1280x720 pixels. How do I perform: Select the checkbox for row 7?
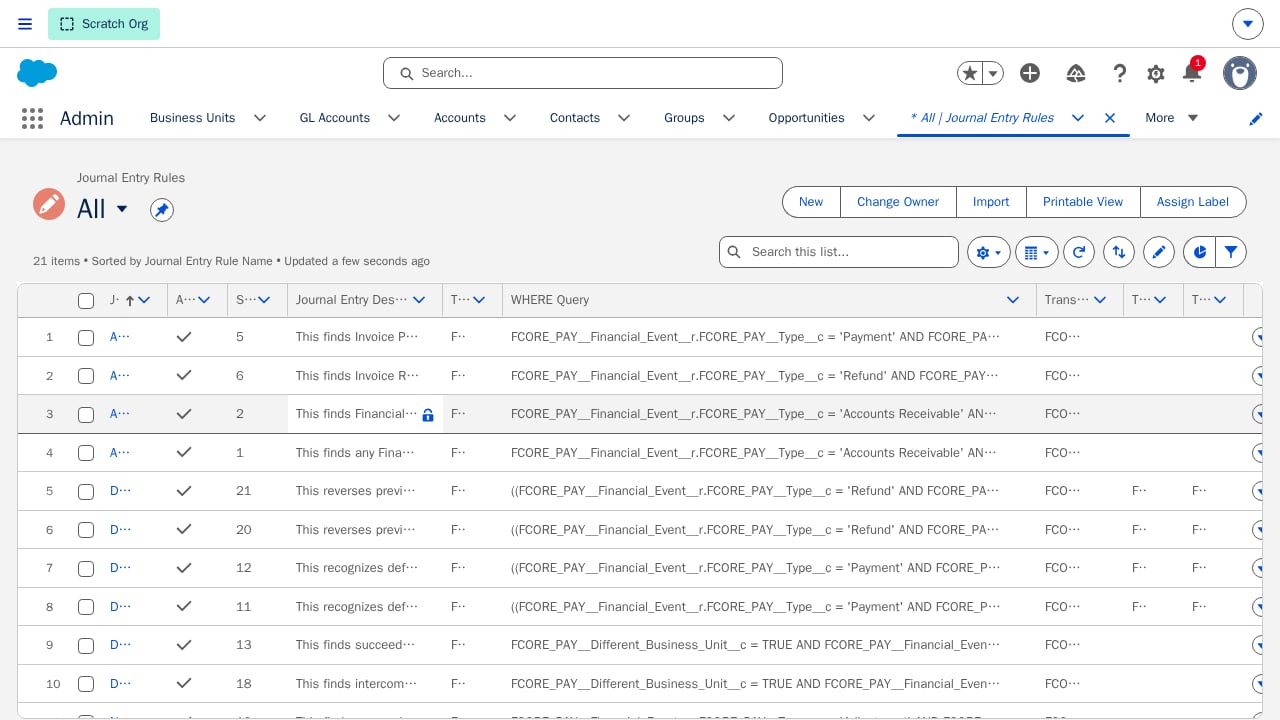pos(86,568)
